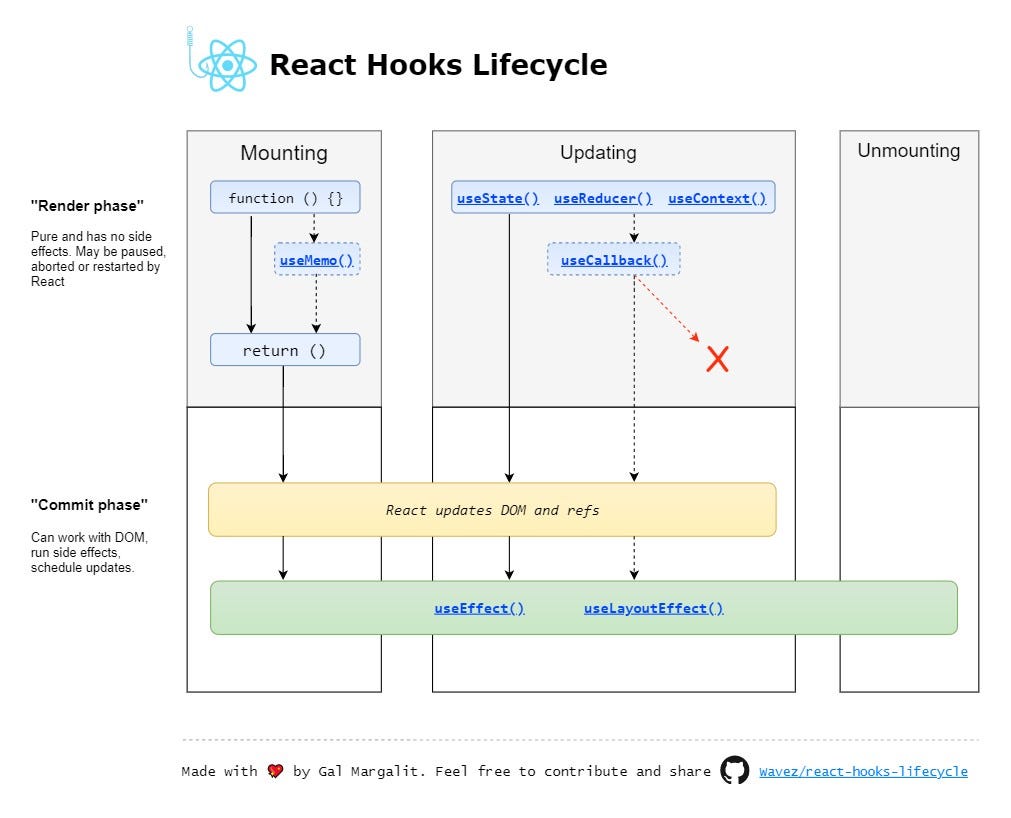Screen dimensions: 1011x818
Task: Open the useState() link
Action: 498,199
